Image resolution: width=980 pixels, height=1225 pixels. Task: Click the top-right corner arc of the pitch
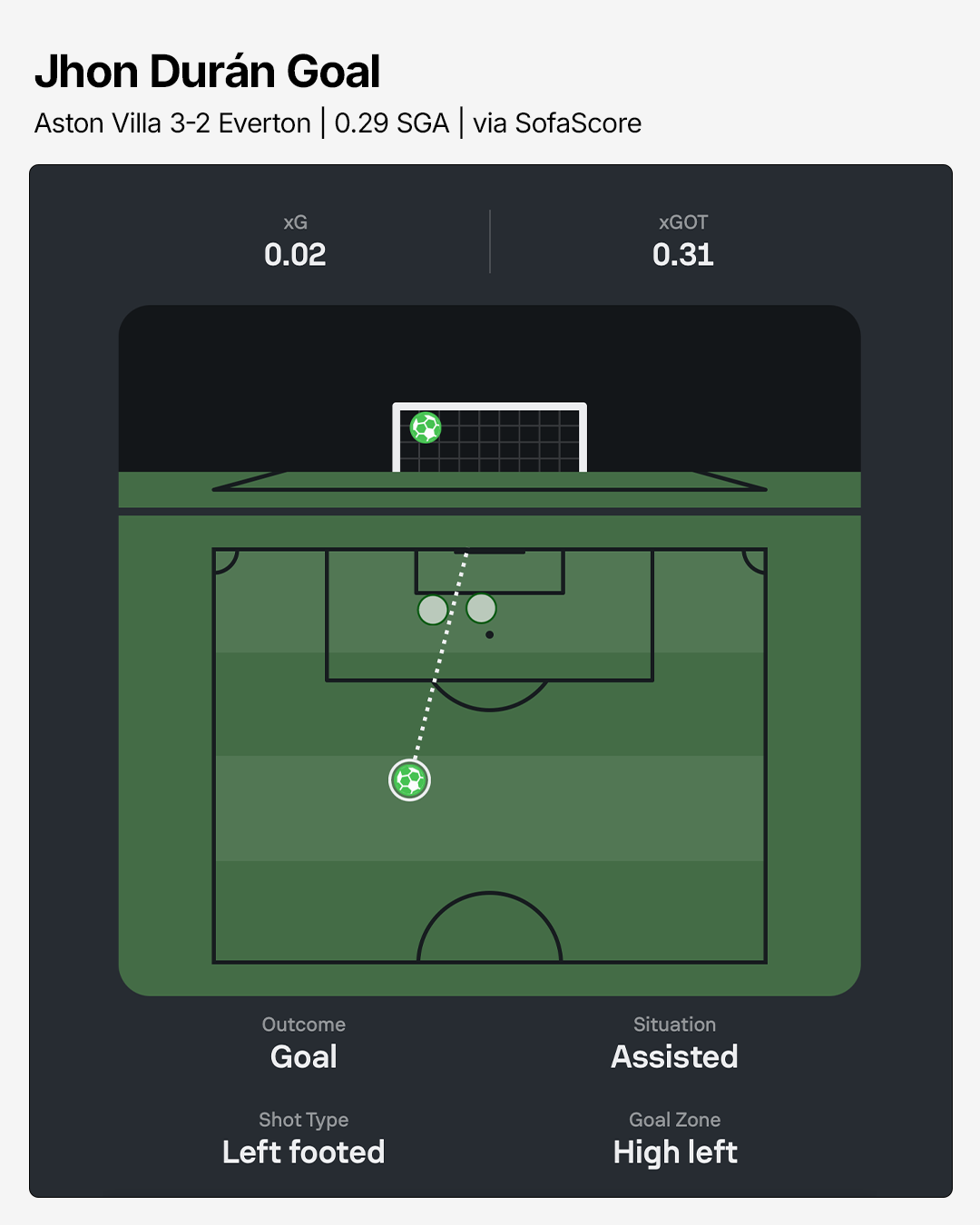tap(754, 562)
